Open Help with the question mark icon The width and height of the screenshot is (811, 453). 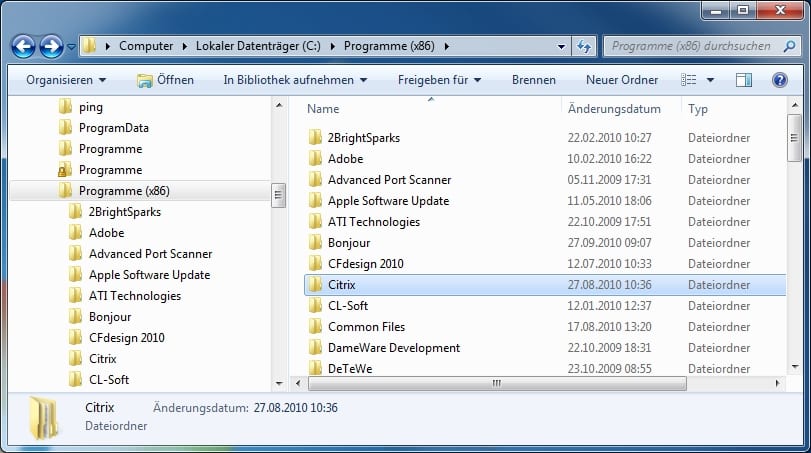[x=779, y=80]
